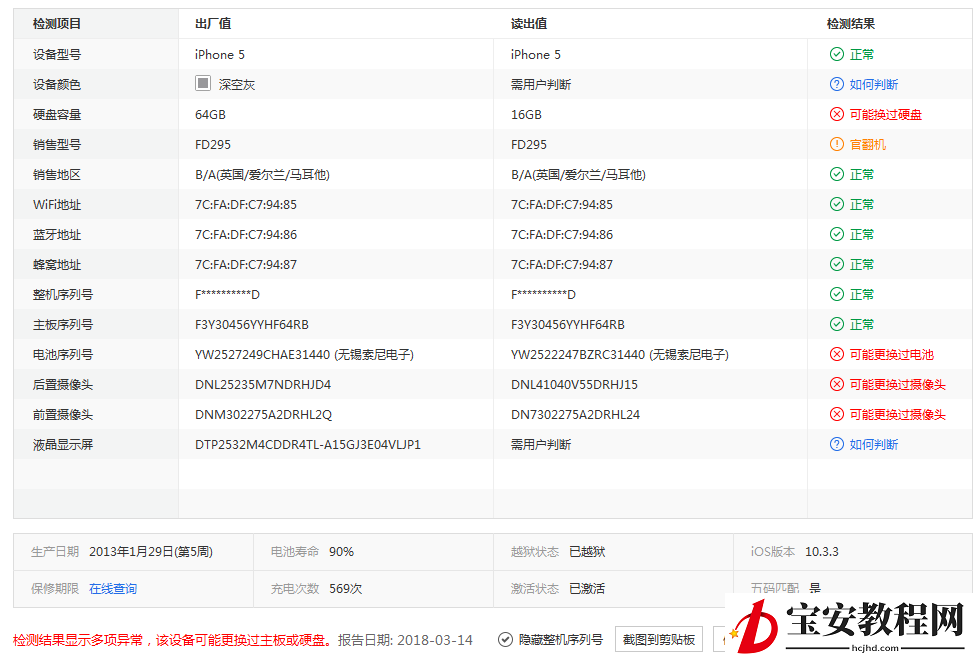Open 如何判断 link for 液晶显示屏

[874, 444]
